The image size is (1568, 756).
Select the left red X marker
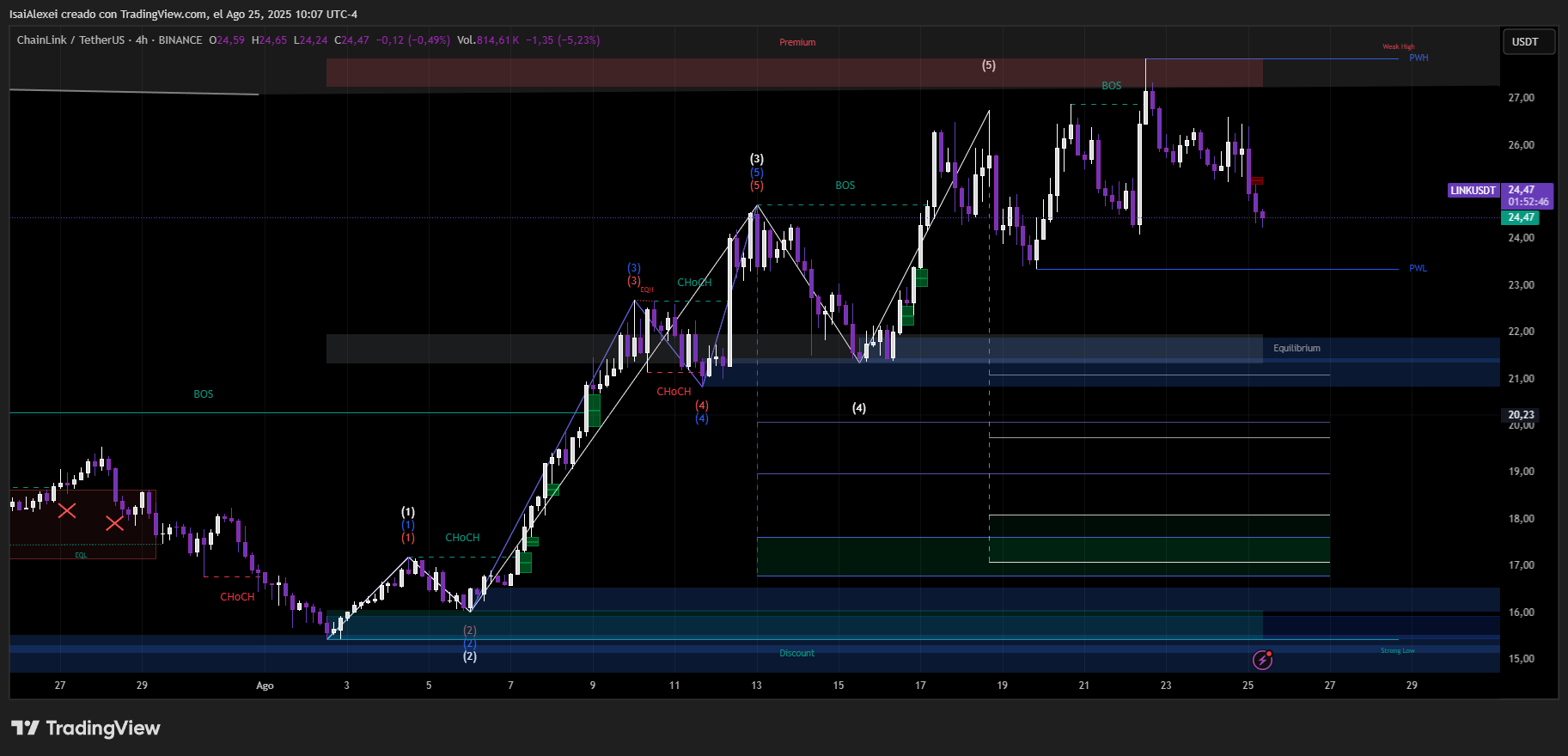(x=67, y=511)
